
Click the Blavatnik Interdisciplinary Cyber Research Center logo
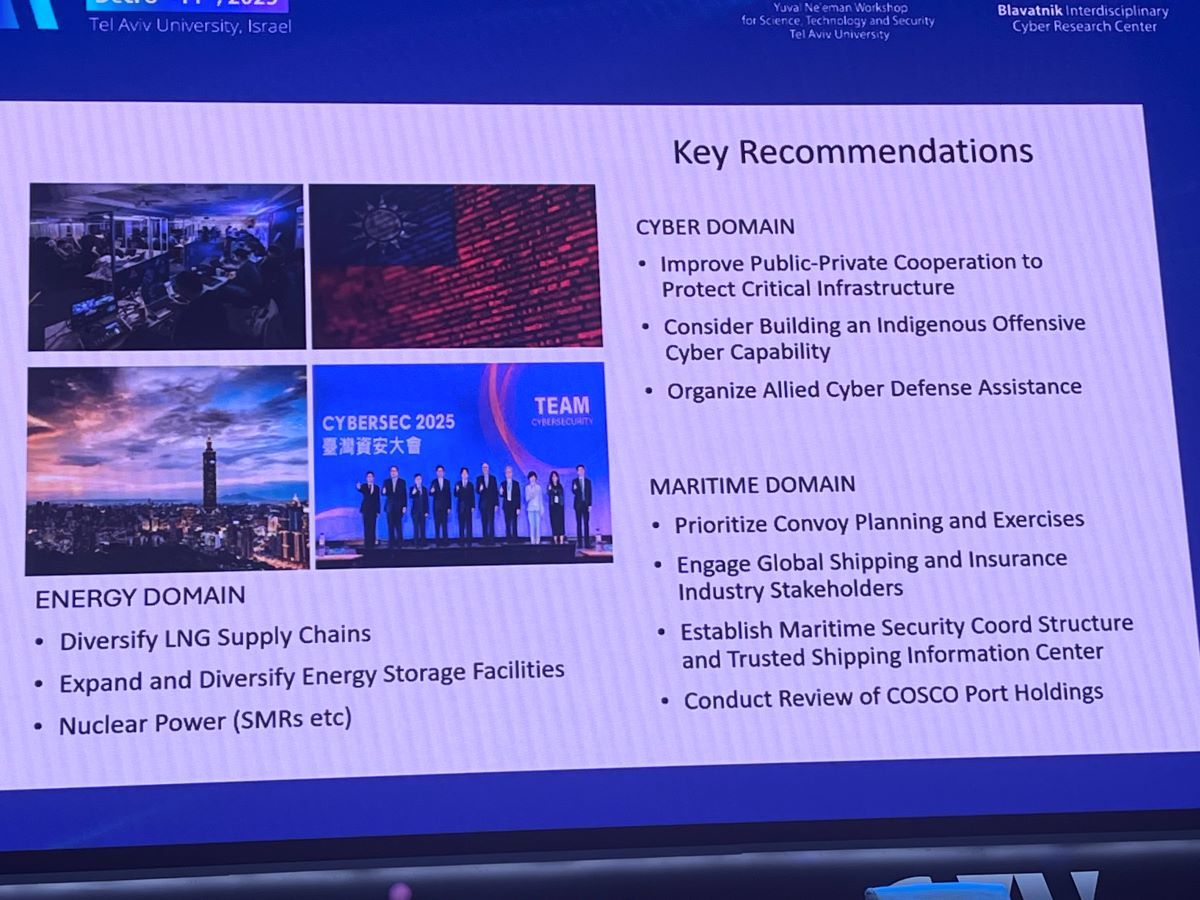pyautogui.click(x=1082, y=18)
